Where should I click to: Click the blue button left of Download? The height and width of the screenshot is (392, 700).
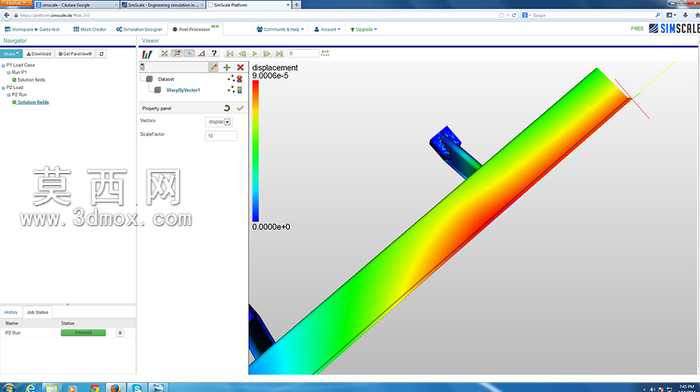[11, 54]
